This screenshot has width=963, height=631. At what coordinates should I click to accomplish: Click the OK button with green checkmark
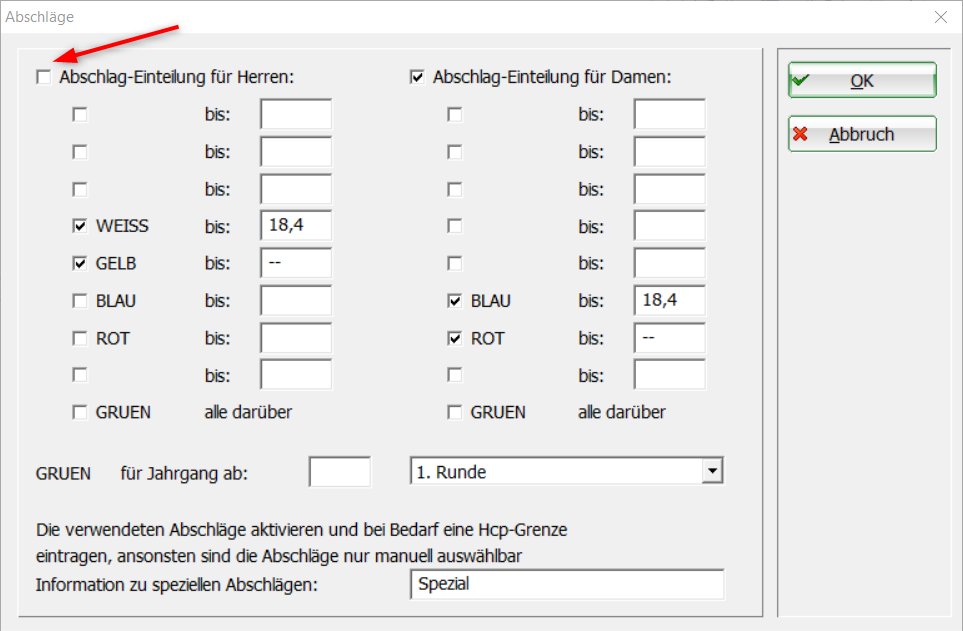coord(861,81)
